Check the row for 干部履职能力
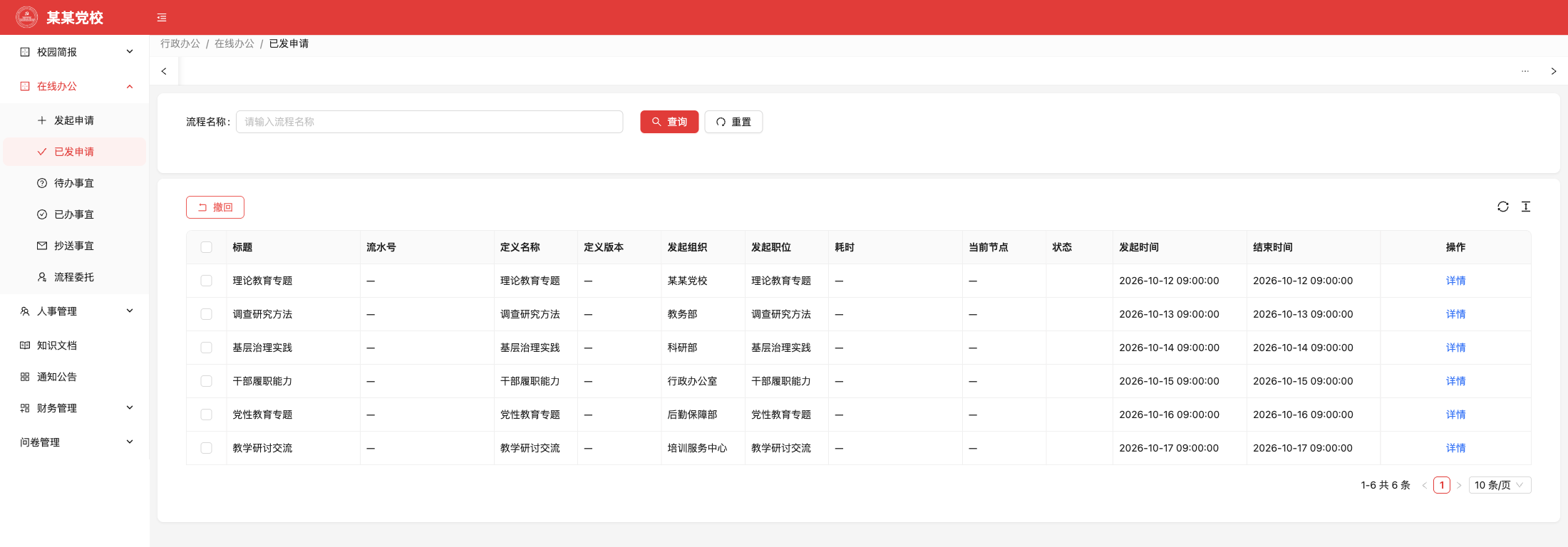 tap(207, 381)
